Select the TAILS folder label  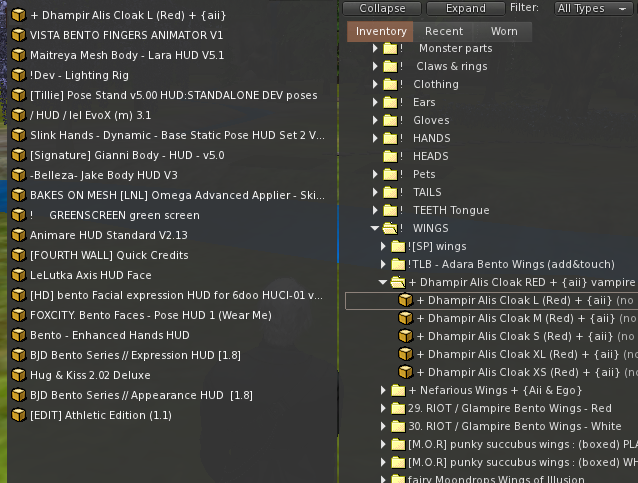pyautogui.click(x=427, y=192)
